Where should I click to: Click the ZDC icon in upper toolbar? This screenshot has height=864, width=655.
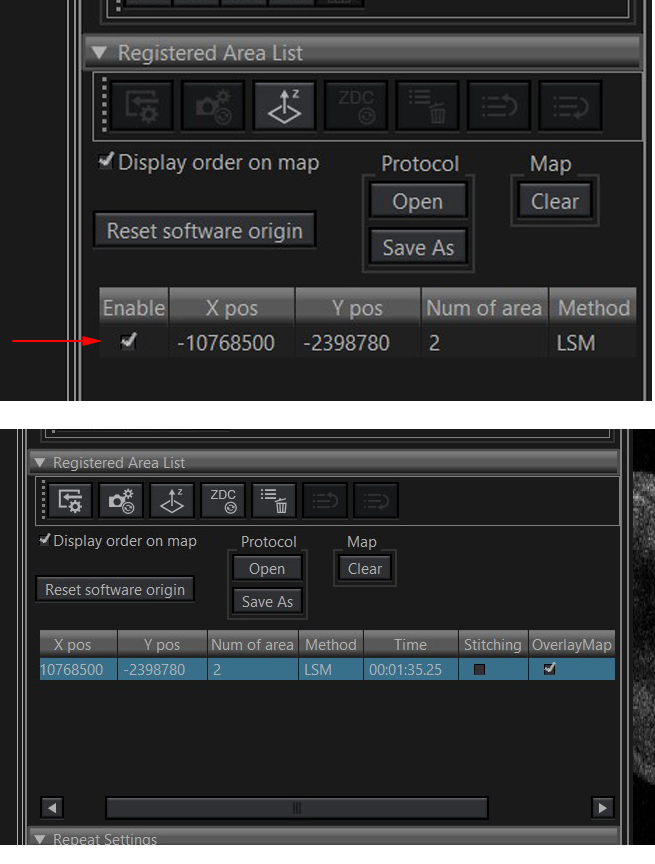(356, 106)
